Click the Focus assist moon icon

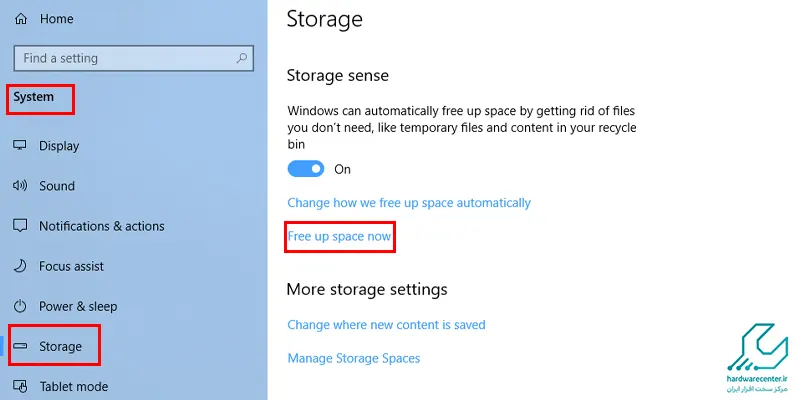20,266
